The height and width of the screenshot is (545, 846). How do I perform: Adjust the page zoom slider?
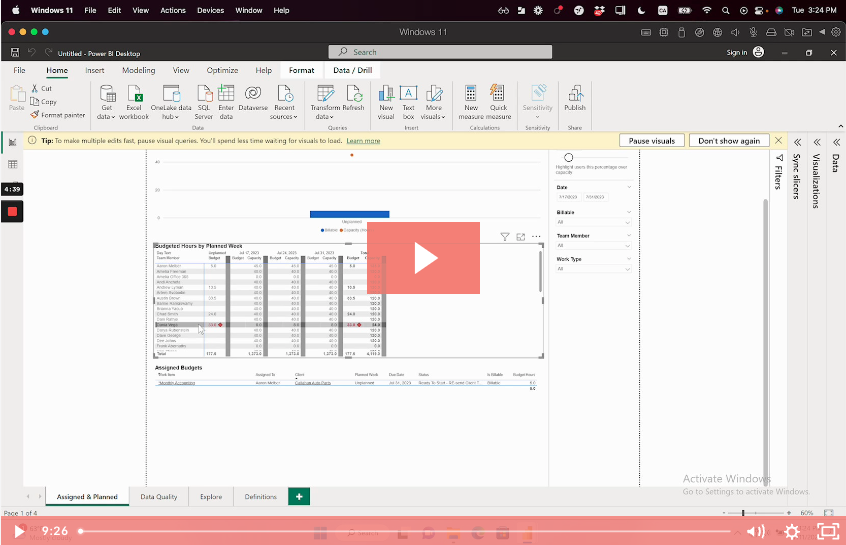click(755, 513)
